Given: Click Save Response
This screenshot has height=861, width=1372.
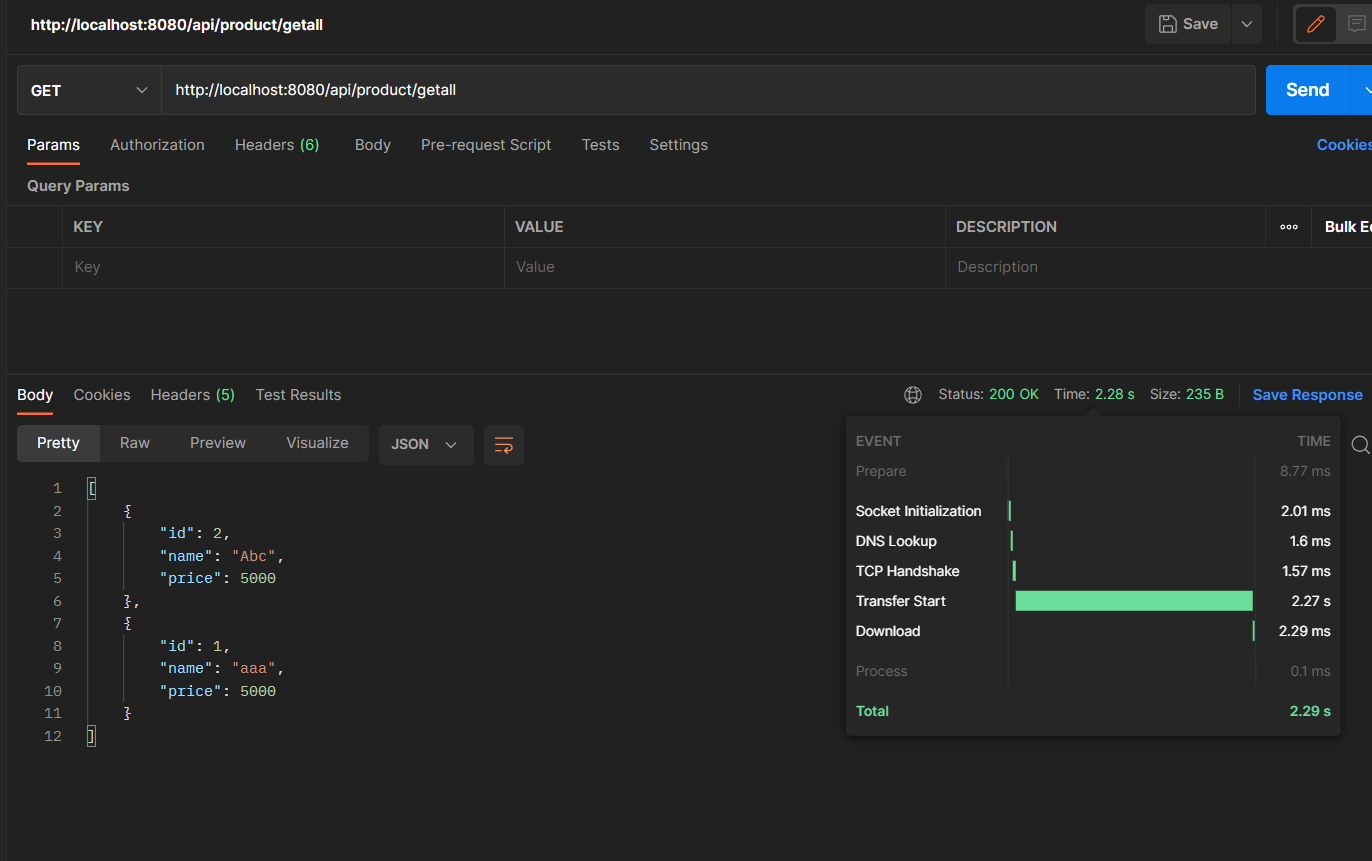Looking at the screenshot, I should (x=1307, y=395).
